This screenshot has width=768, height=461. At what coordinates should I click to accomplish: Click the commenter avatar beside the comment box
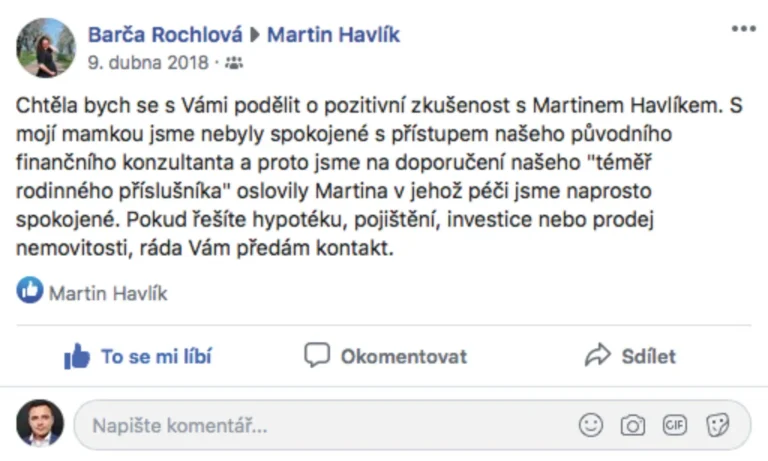click(x=40, y=424)
